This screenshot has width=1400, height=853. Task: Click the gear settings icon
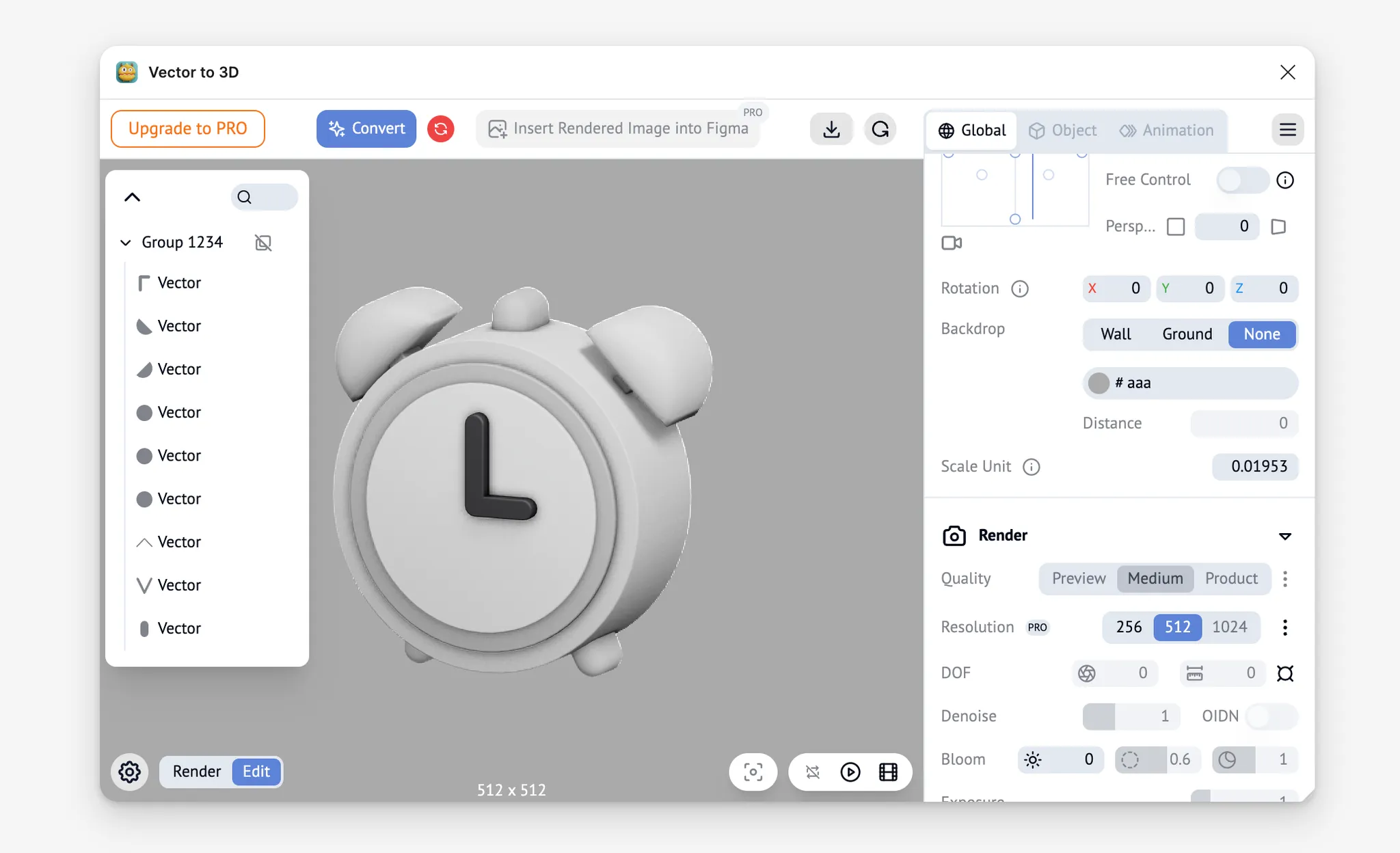(x=129, y=772)
